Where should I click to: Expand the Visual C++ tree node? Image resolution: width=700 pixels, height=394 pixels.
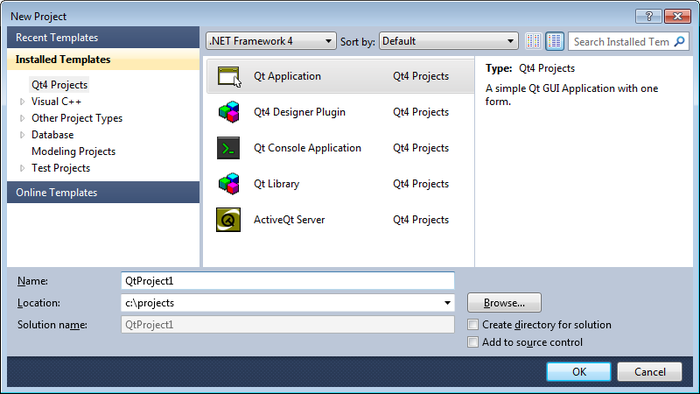pyautogui.click(x=22, y=102)
